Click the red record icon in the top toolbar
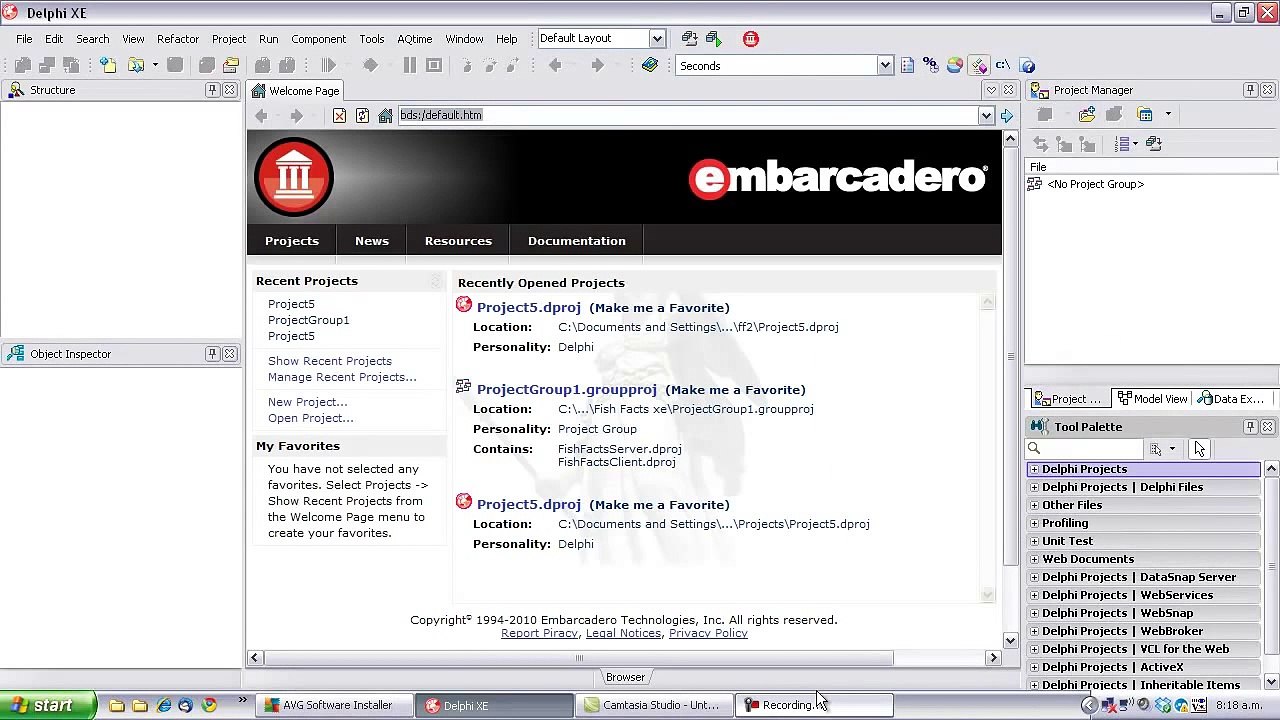 pyautogui.click(x=751, y=38)
